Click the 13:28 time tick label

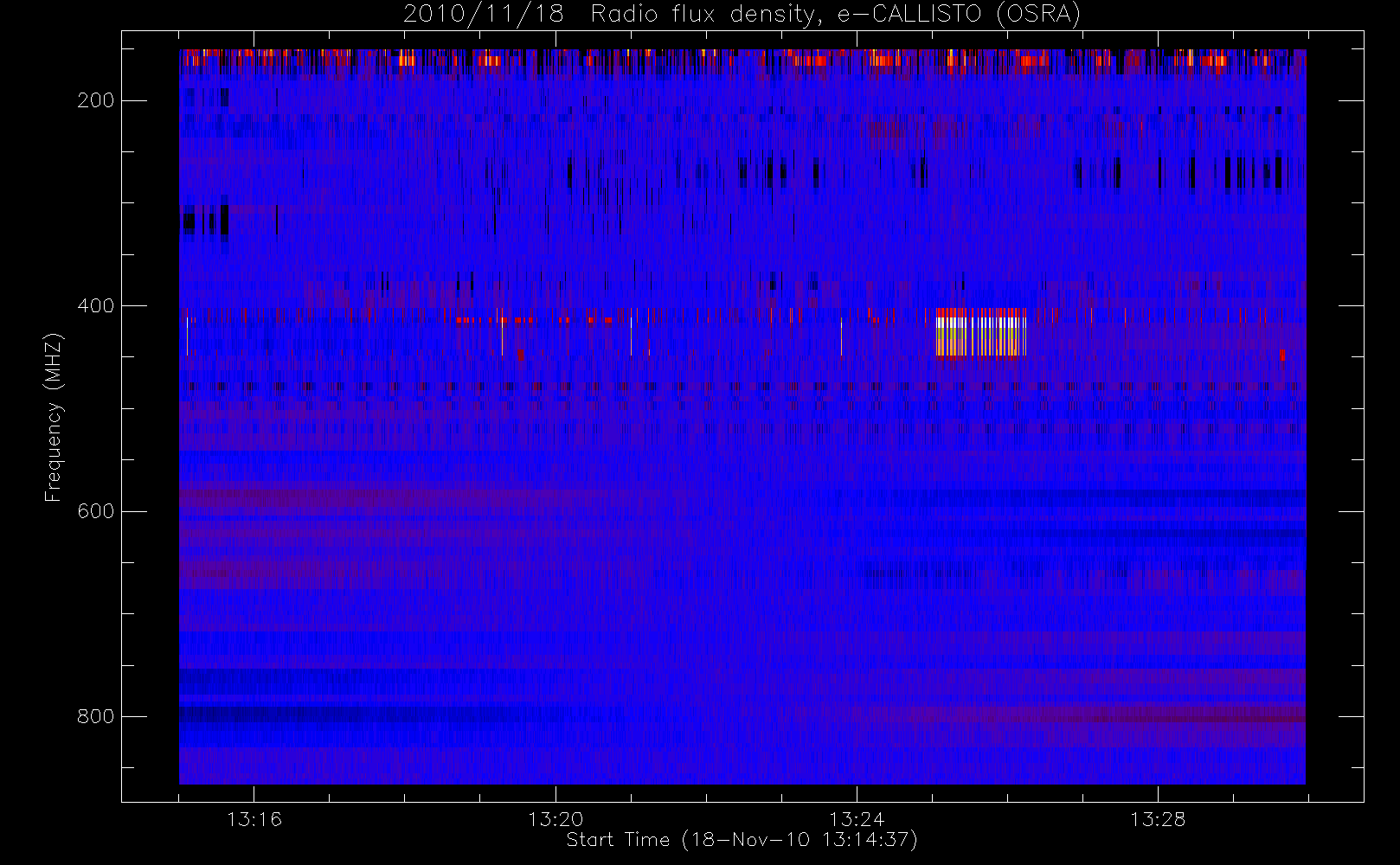(x=1158, y=818)
